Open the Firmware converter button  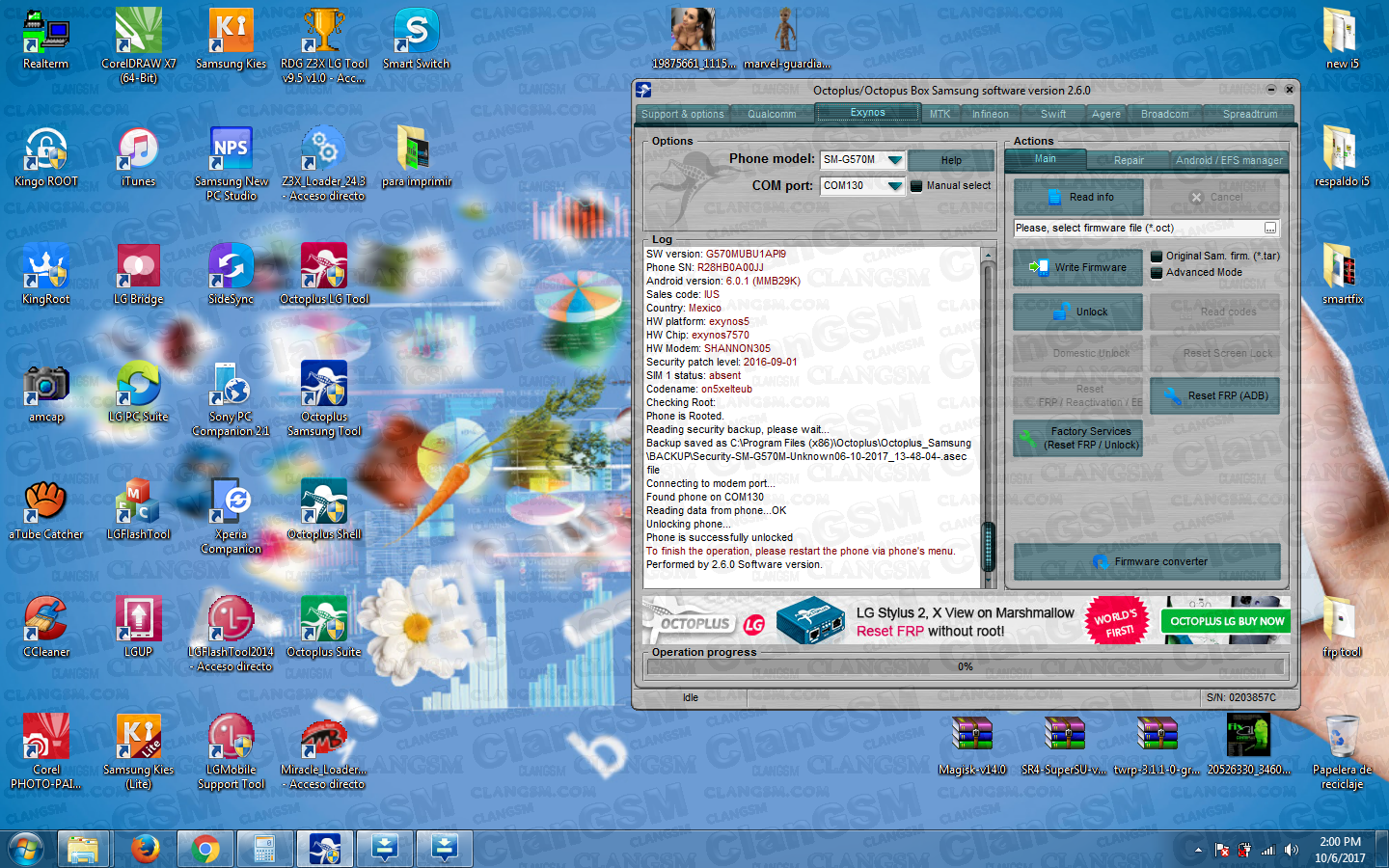coord(1147,561)
